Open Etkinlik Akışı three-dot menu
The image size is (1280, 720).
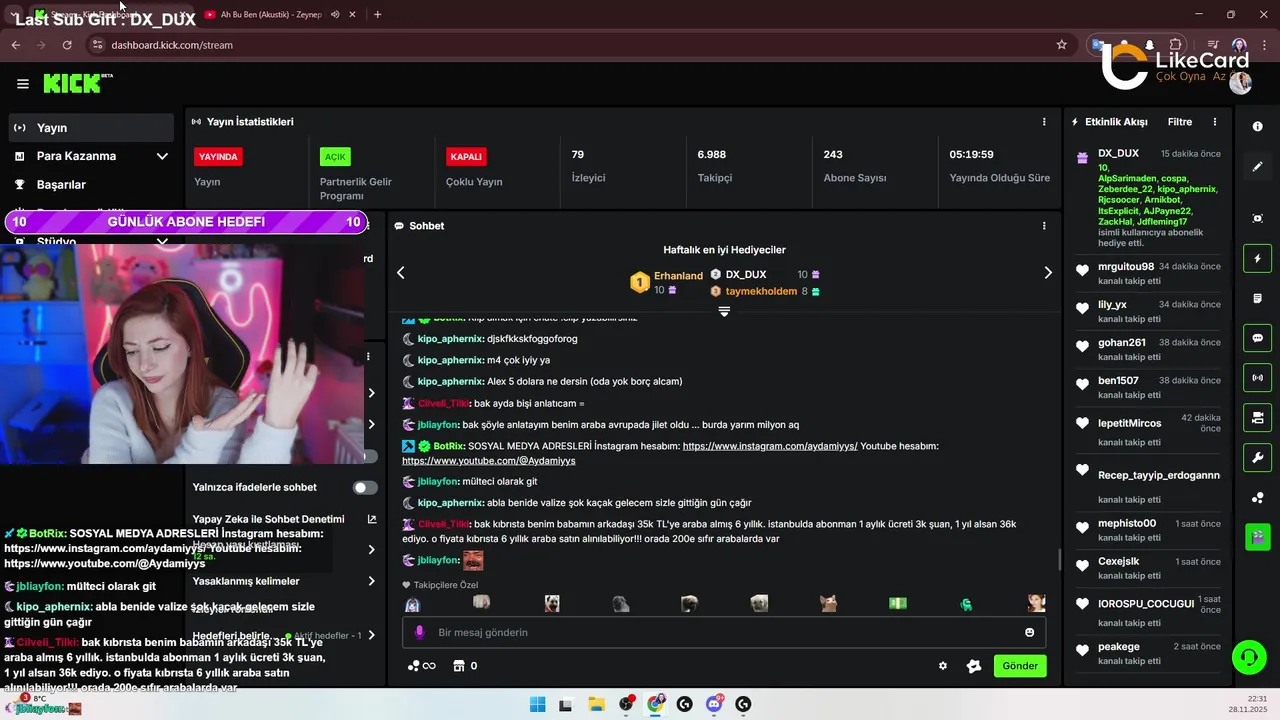pos(1215,122)
